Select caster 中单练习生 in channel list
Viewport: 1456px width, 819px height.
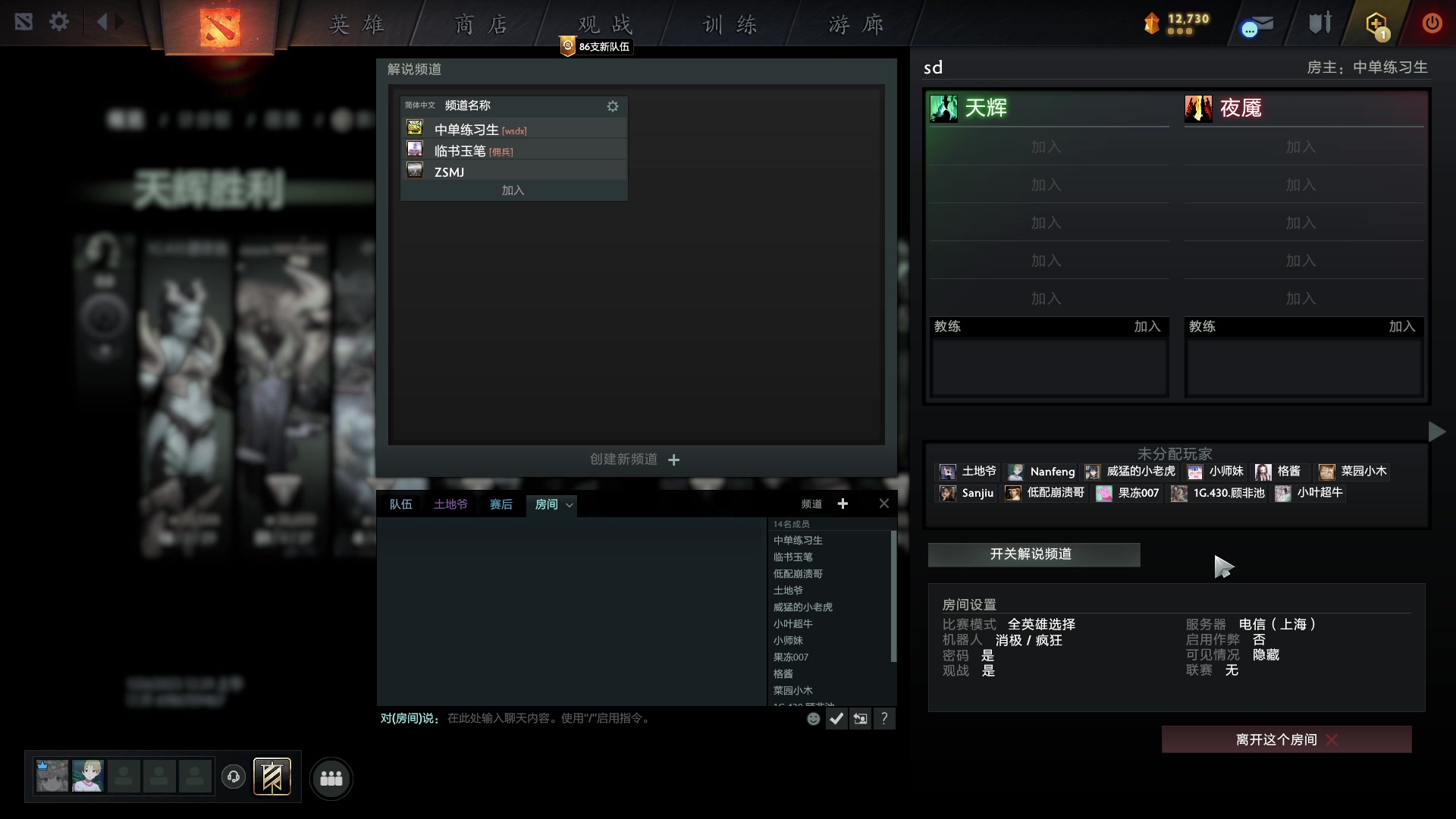[x=513, y=130]
